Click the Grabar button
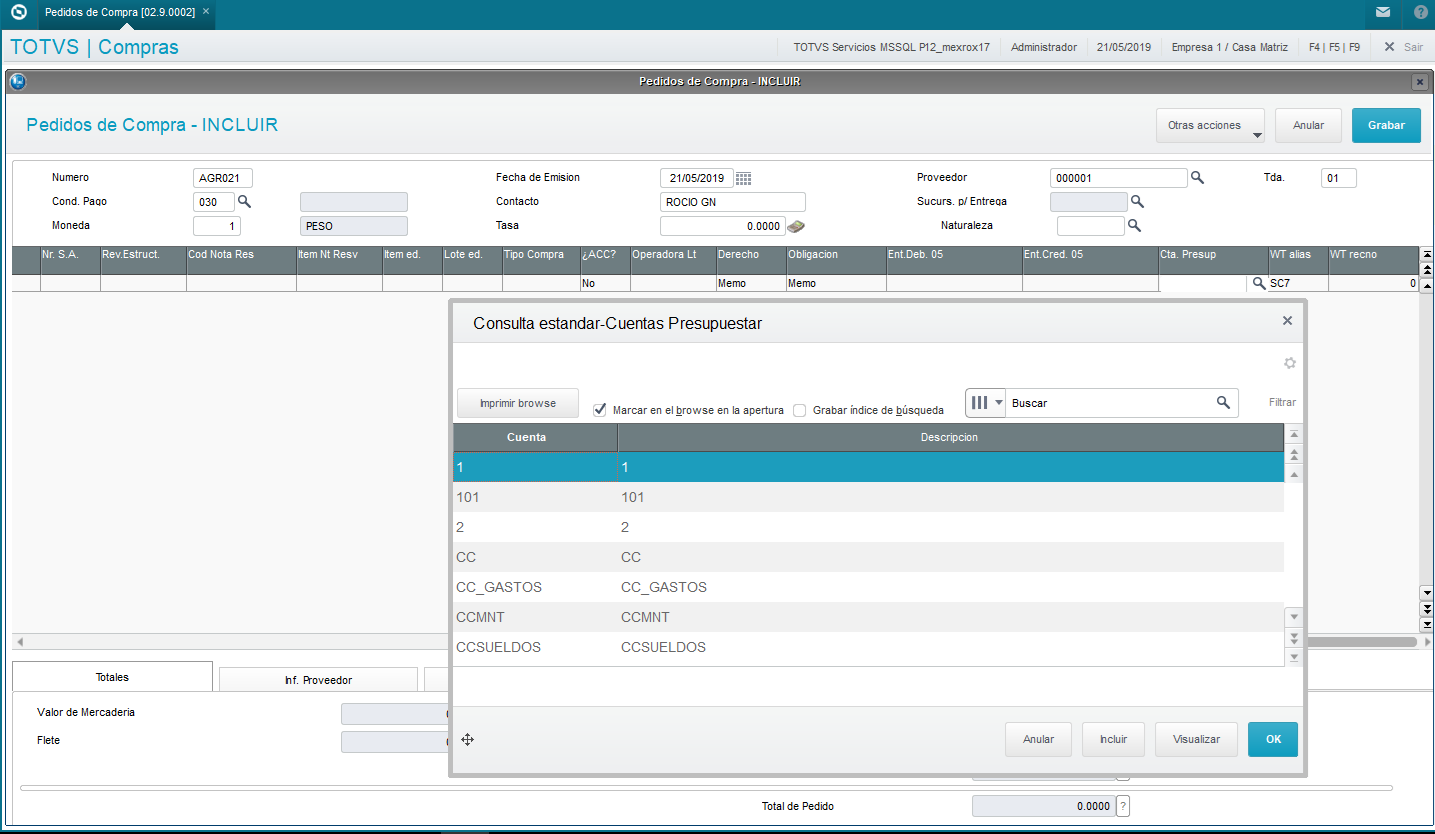 (1386, 126)
